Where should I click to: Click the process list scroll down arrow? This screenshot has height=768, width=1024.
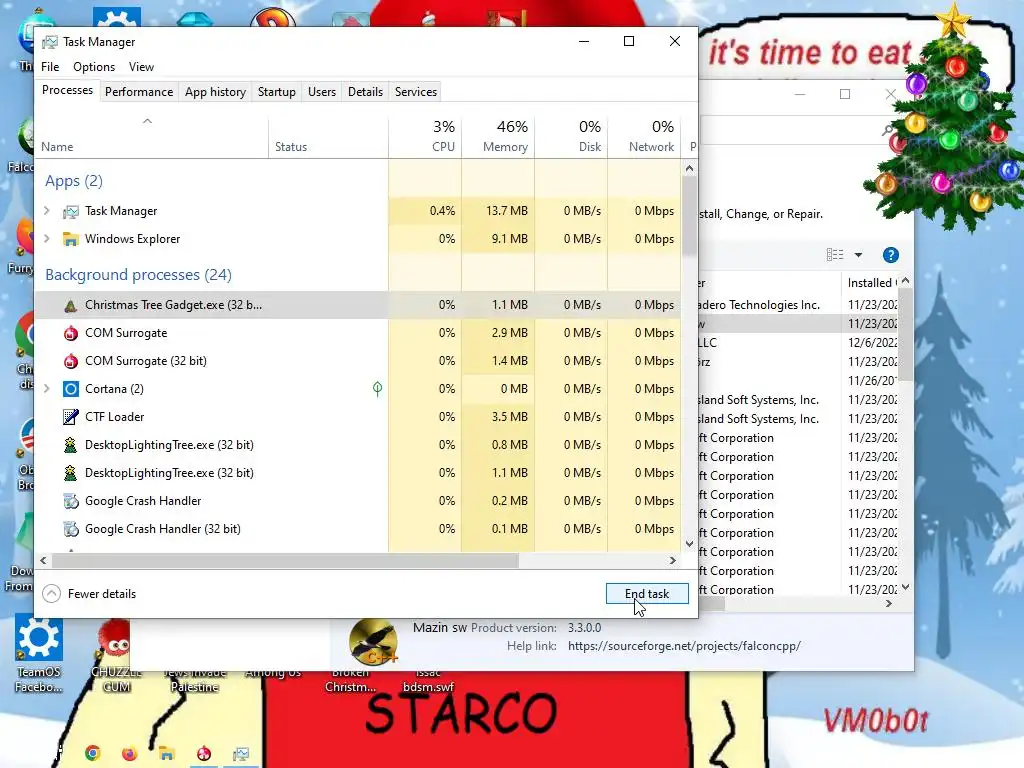pyautogui.click(x=690, y=544)
